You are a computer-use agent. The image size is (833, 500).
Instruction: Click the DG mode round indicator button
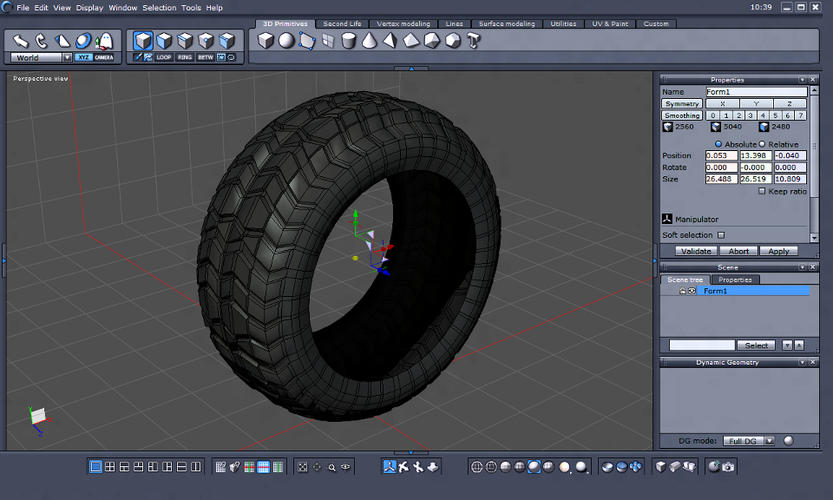pyautogui.click(x=788, y=440)
